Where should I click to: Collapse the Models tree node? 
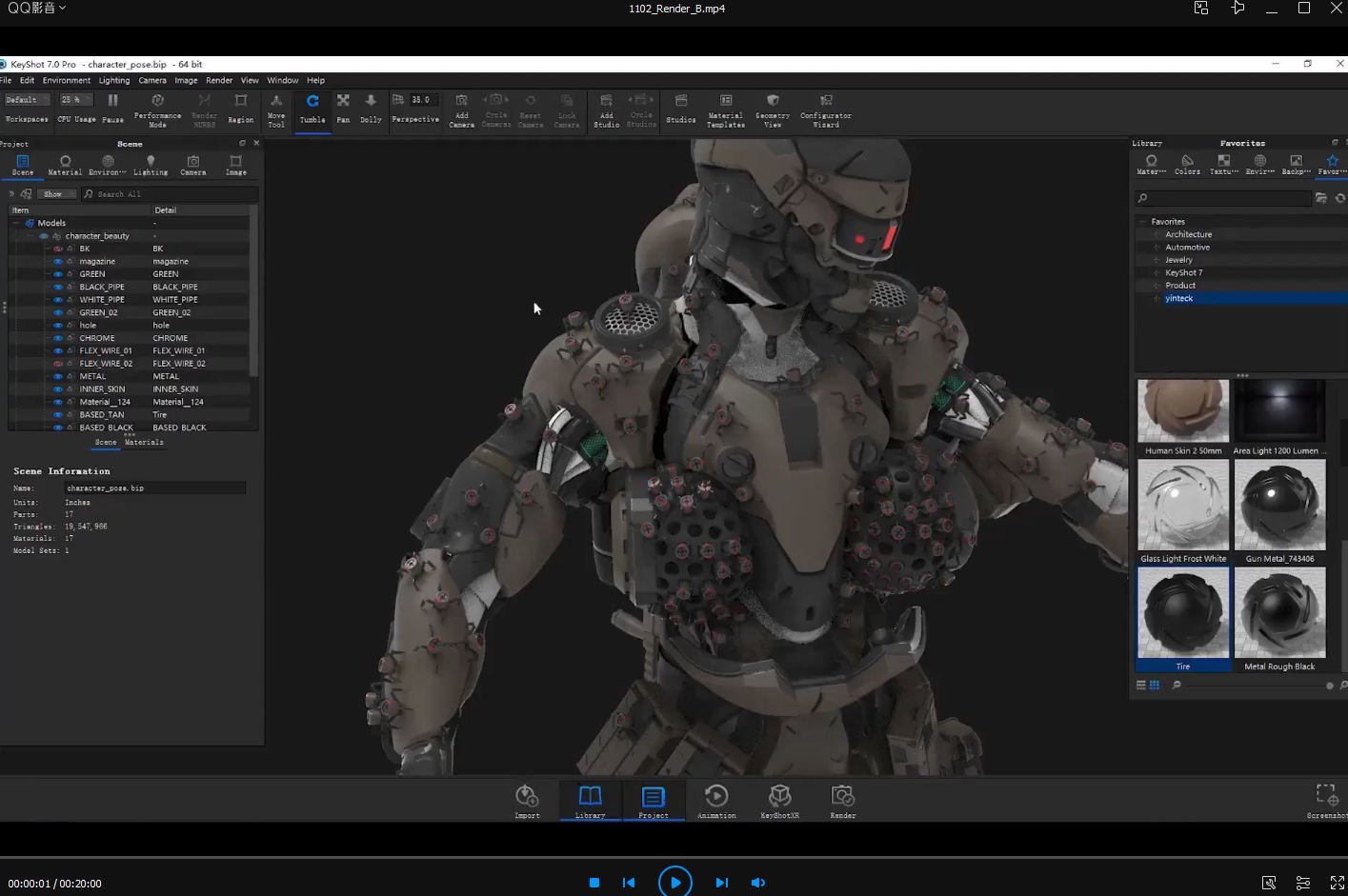[16, 223]
